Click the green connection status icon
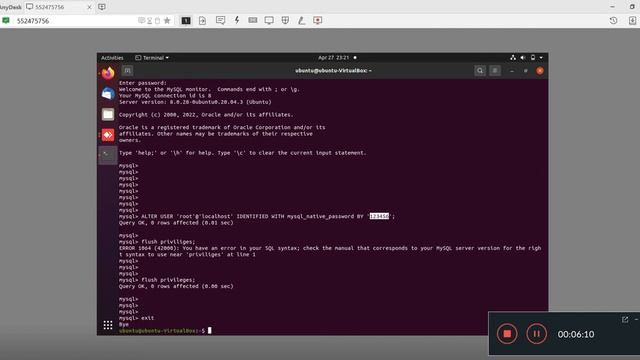 [x=6, y=20]
